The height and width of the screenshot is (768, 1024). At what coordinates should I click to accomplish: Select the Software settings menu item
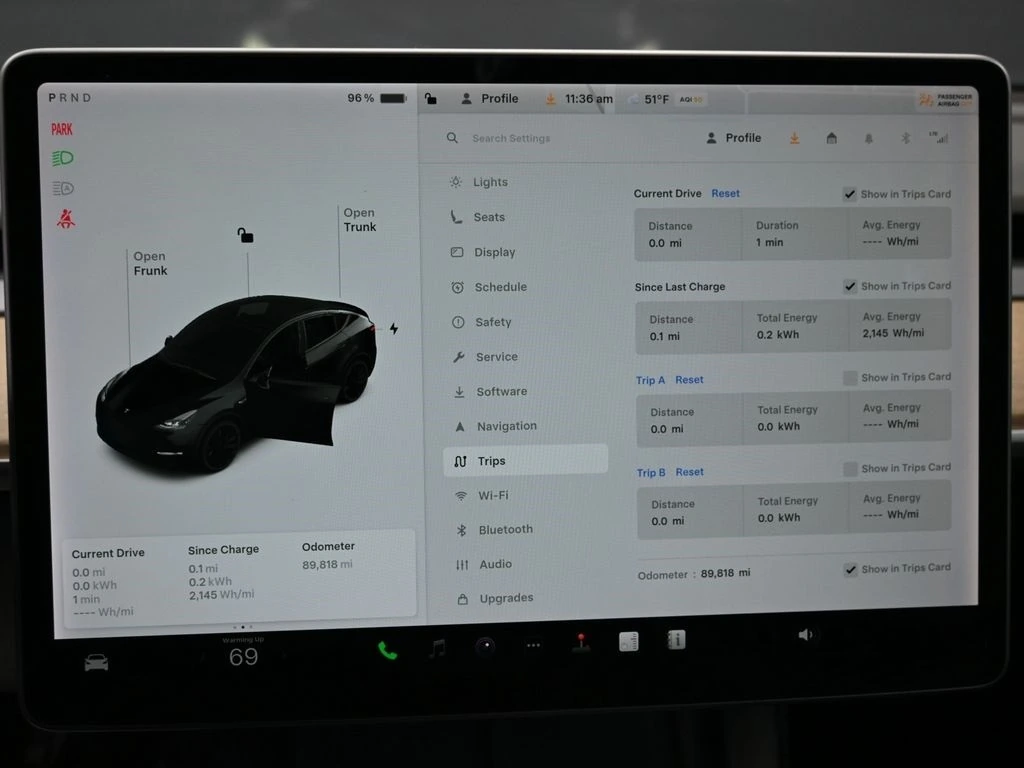tap(501, 392)
